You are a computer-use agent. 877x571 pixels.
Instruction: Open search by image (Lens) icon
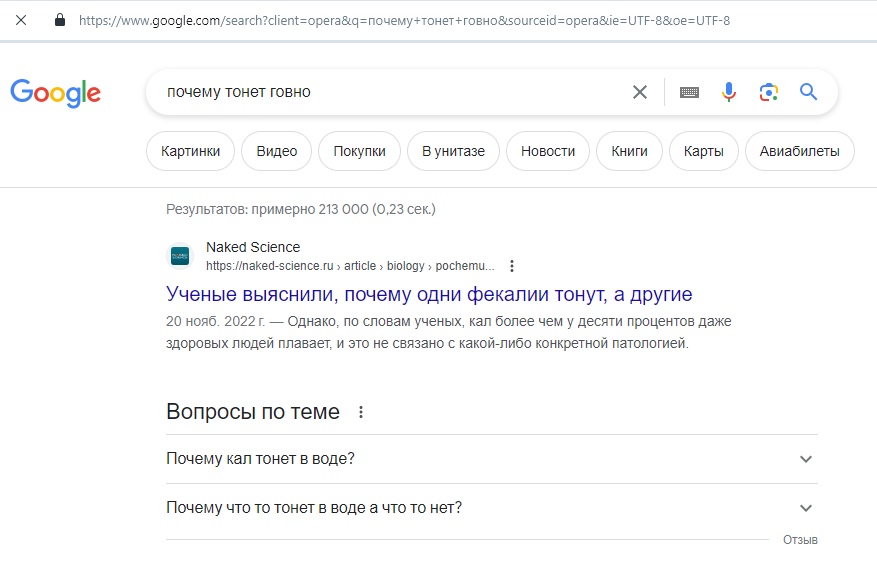pos(768,92)
